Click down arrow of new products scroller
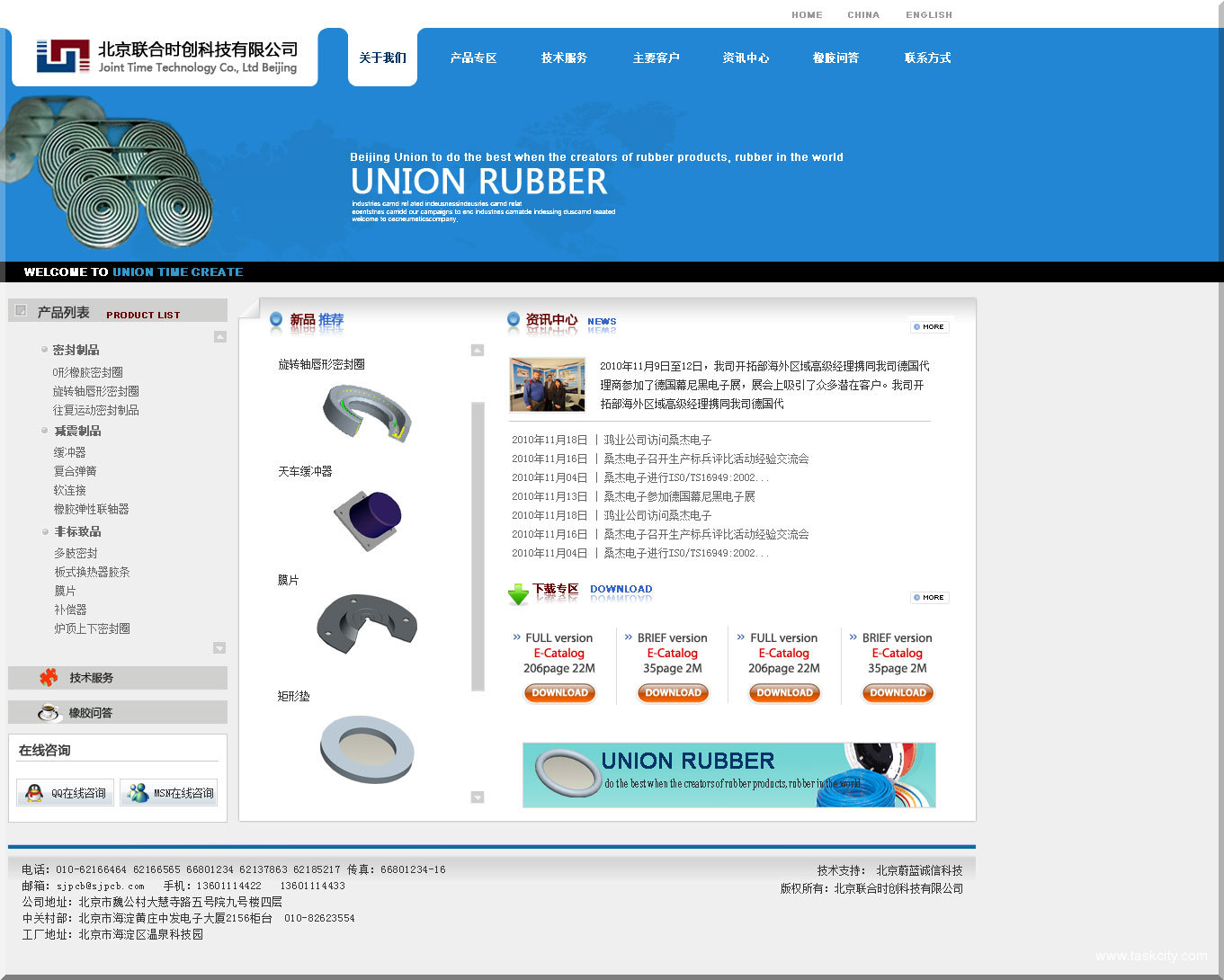The width and height of the screenshot is (1224, 980). (x=478, y=797)
